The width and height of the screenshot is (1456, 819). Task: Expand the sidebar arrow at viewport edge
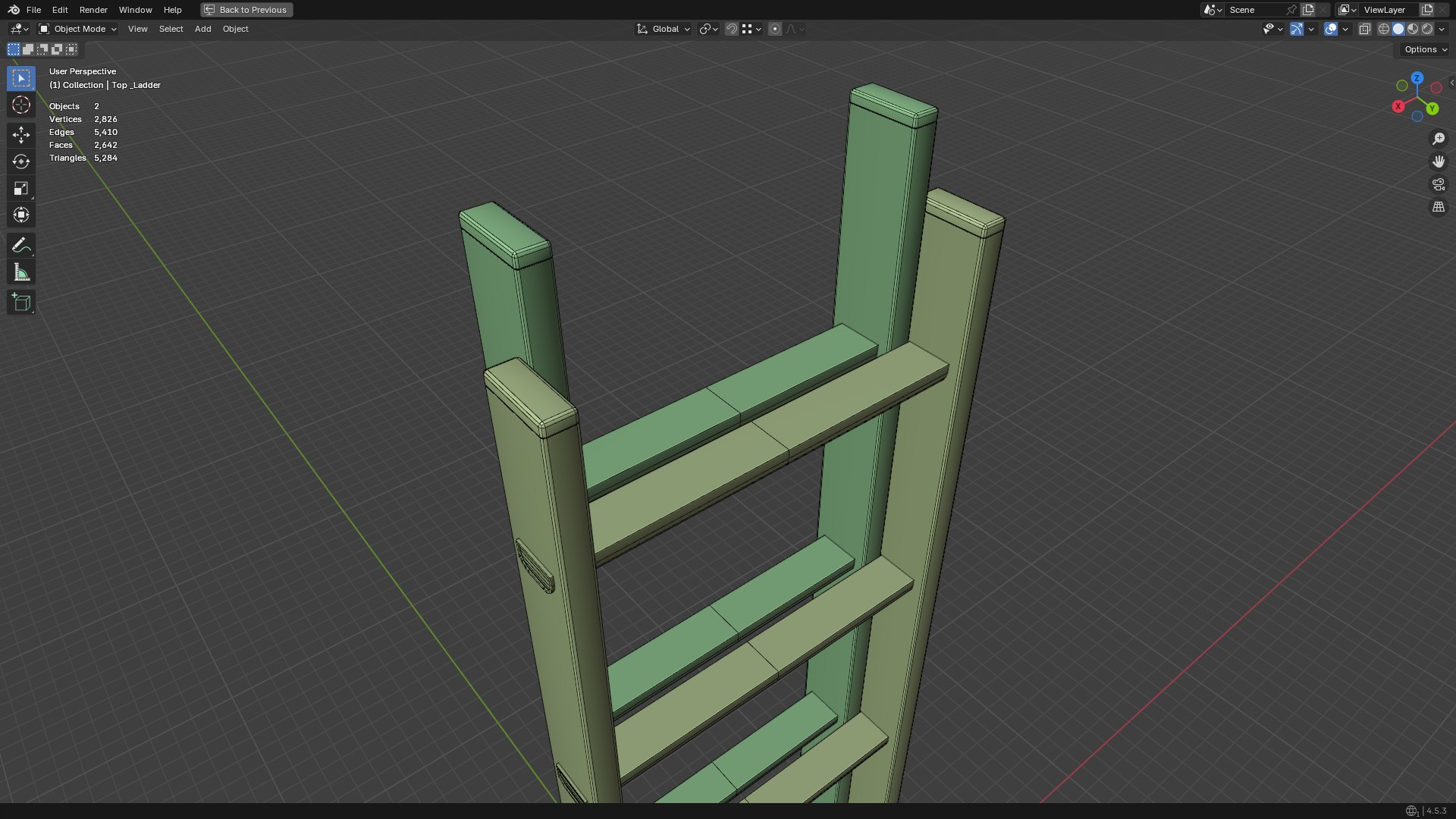(x=1451, y=83)
